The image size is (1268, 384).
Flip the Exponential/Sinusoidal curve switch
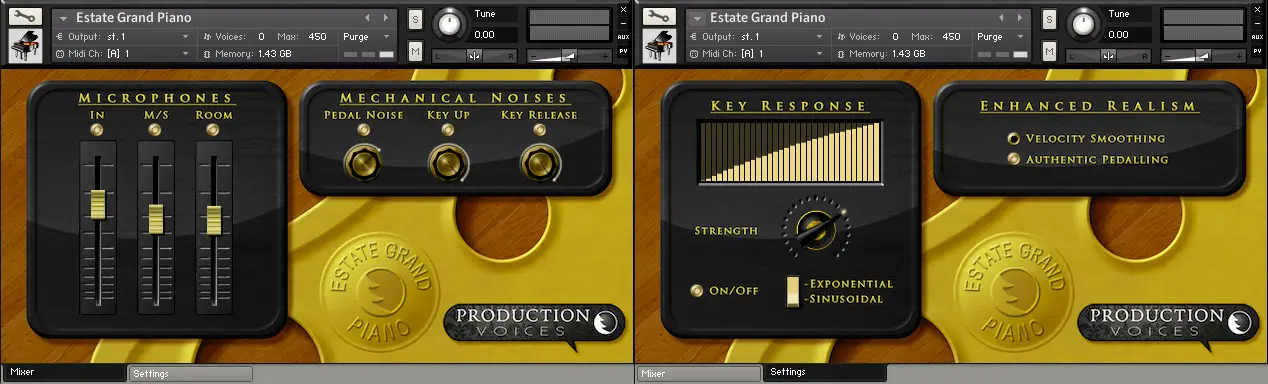(x=793, y=291)
